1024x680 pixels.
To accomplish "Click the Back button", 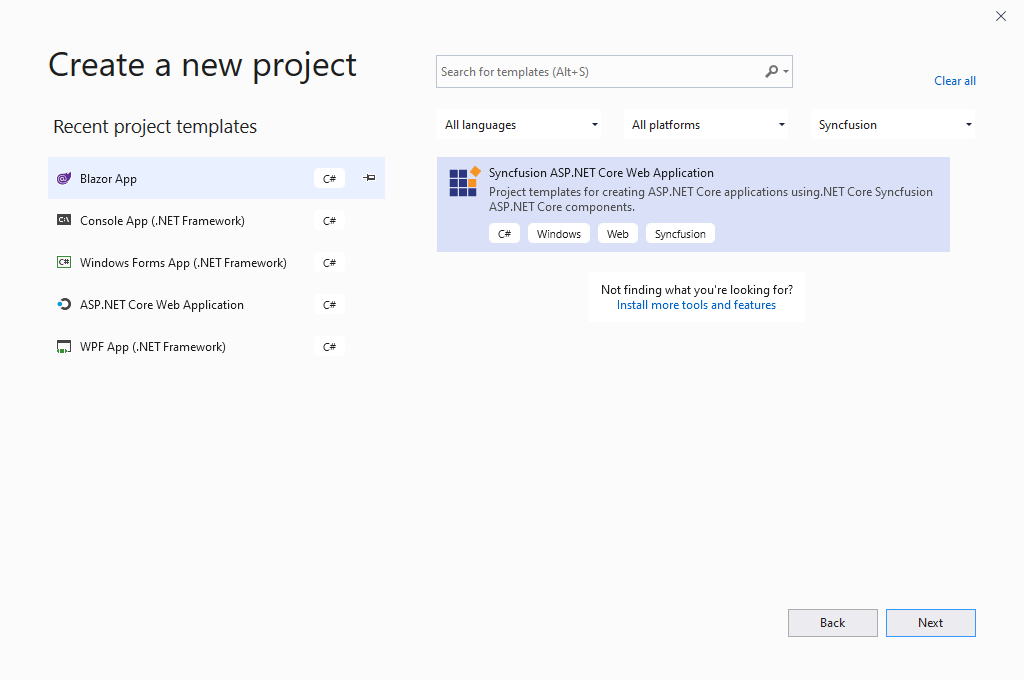I will (833, 623).
